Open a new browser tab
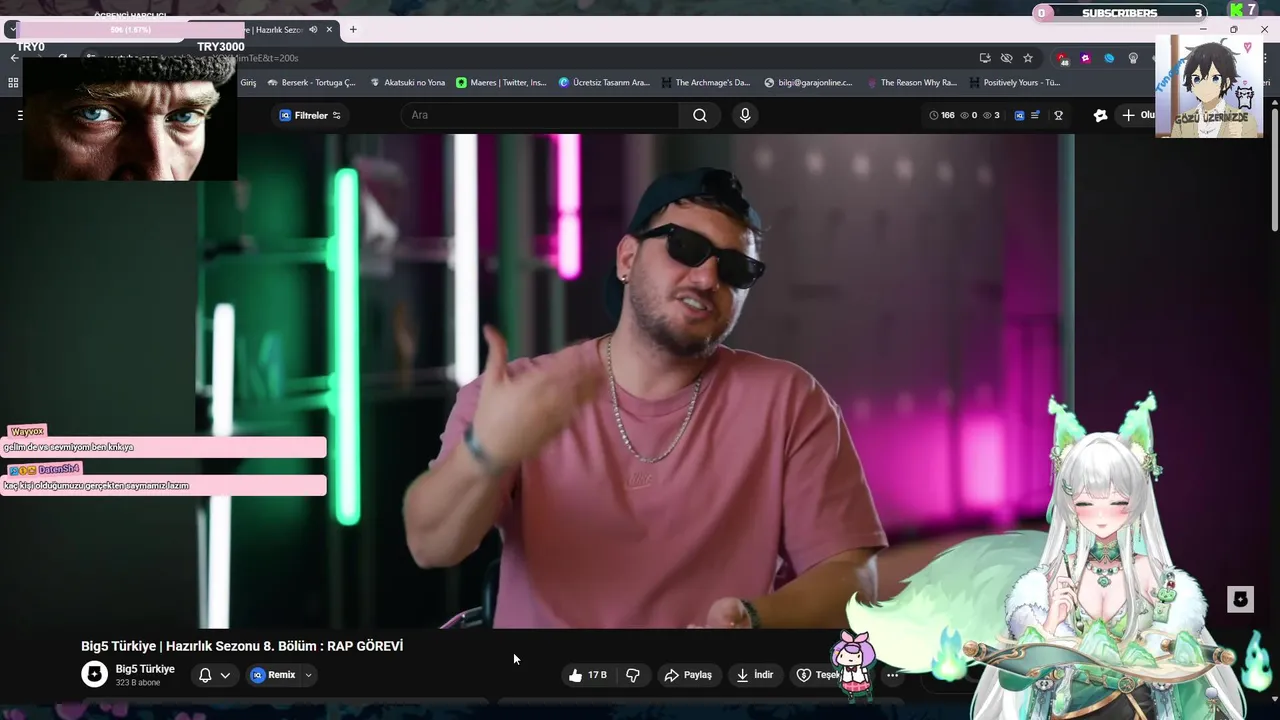 click(x=353, y=30)
